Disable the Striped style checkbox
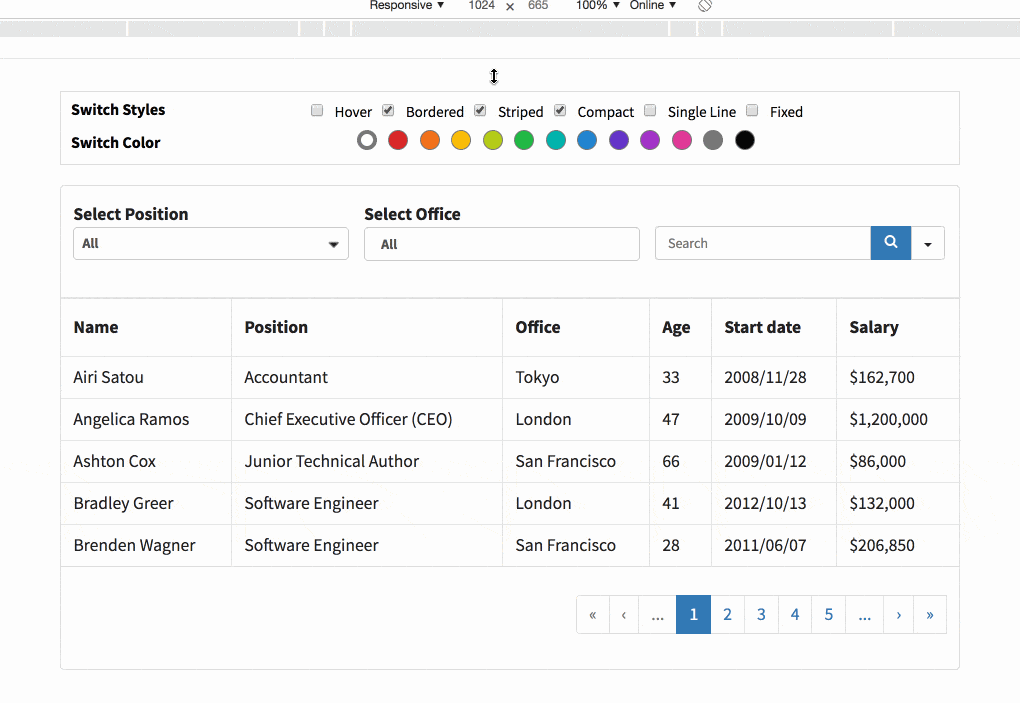The height and width of the screenshot is (703, 1020). (479, 110)
